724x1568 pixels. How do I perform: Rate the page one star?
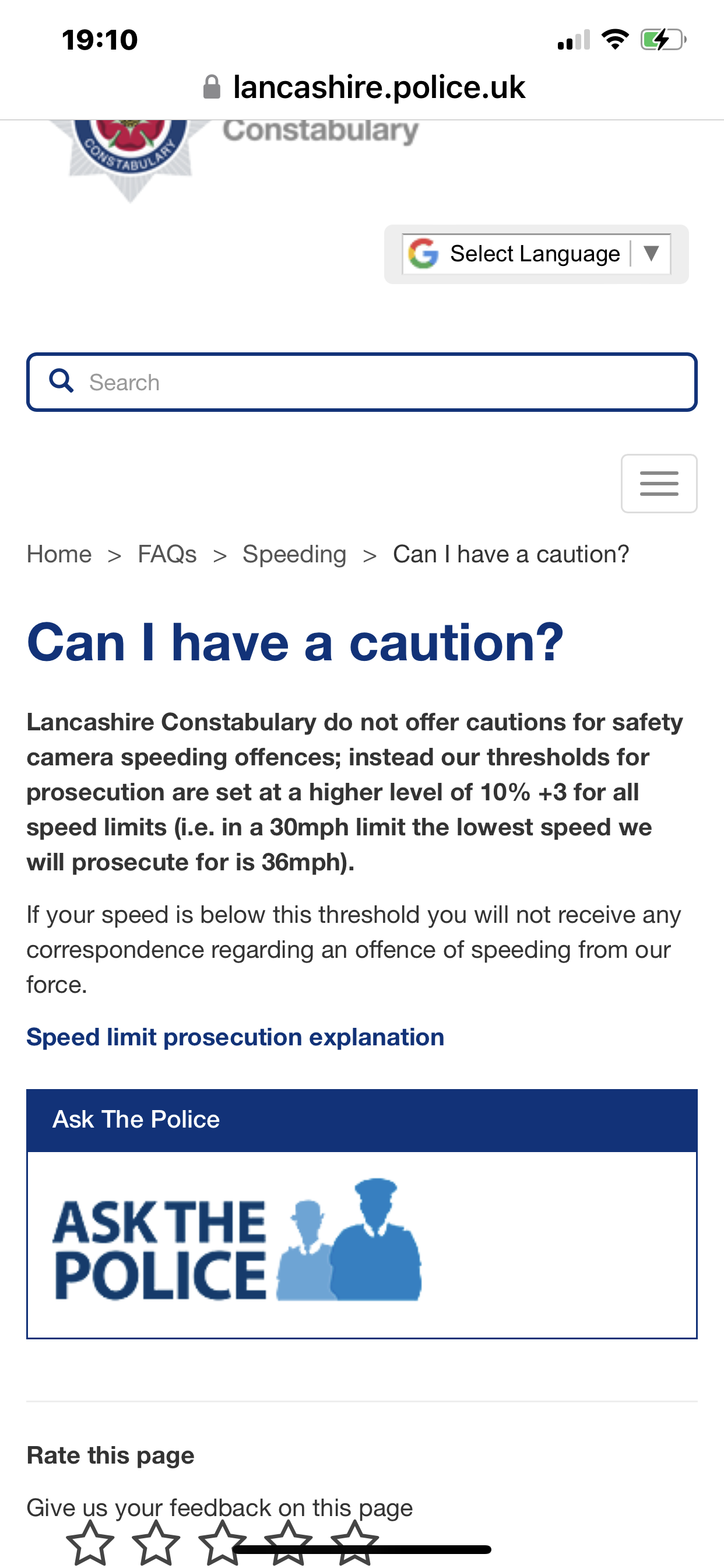click(90, 1543)
